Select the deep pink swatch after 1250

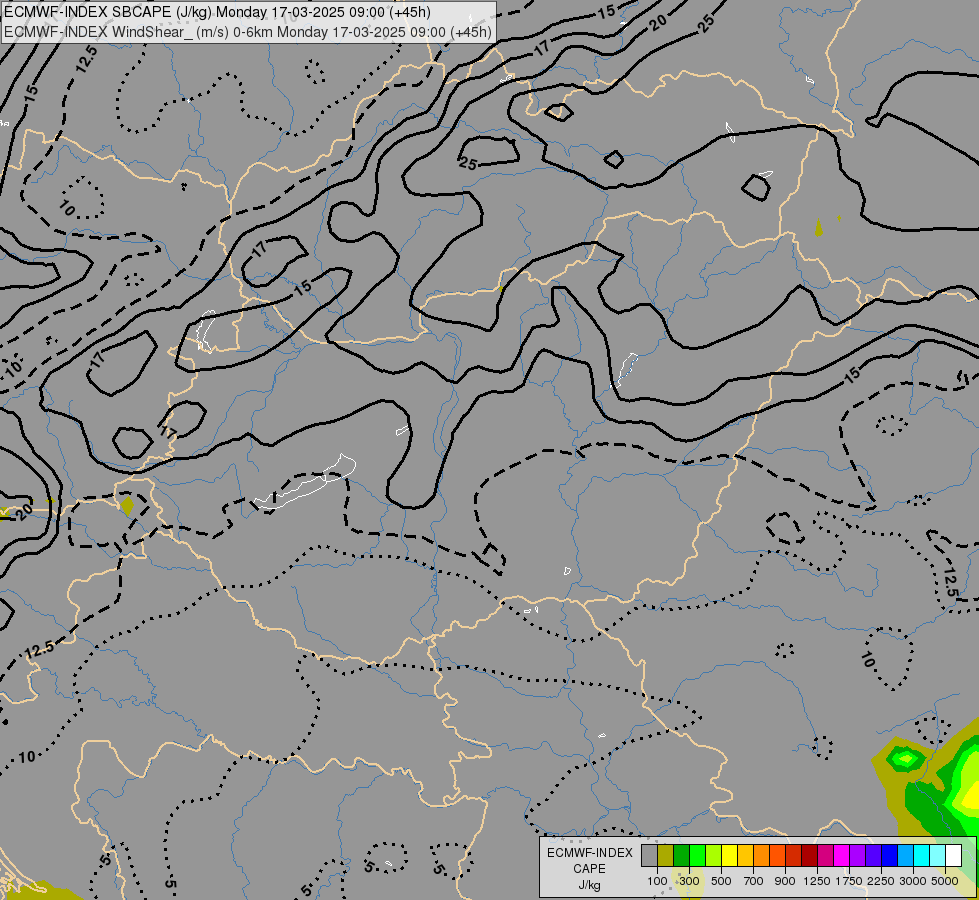pyautogui.click(x=825, y=856)
